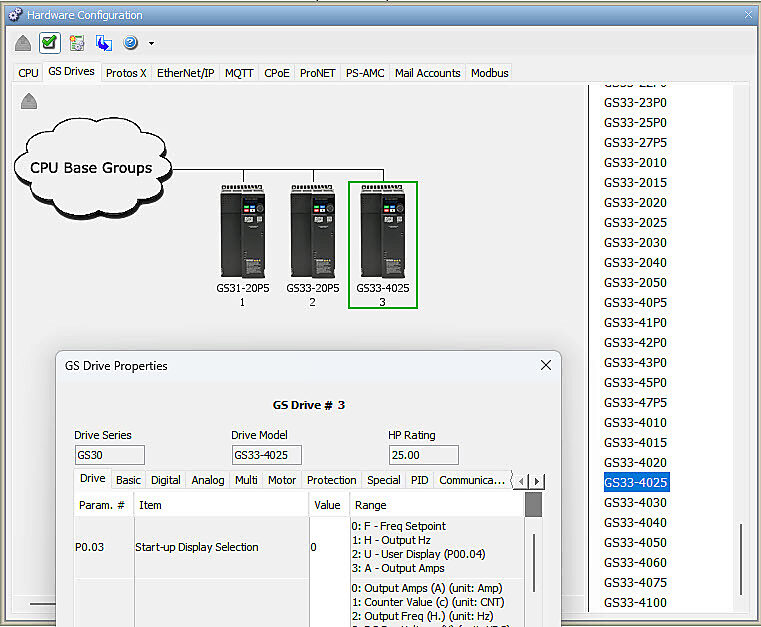Open the Protos X tab
The width and height of the screenshot is (761, 627).
[126, 73]
